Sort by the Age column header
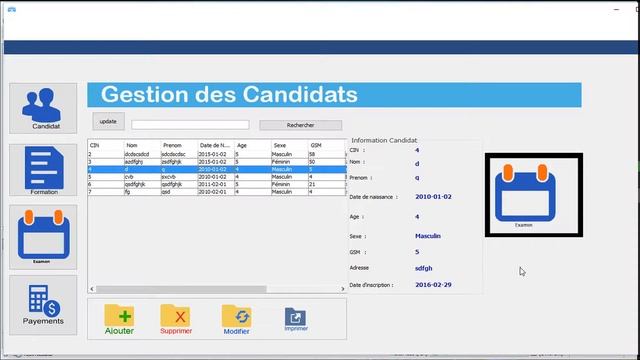This screenshot has width=640, height=360. coord(253,145)
